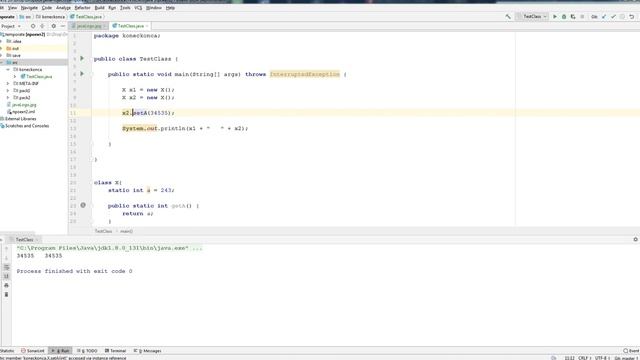Screen dimensions: 640x360
Task: Open the VCS menu
Action: tap(138, 8)
